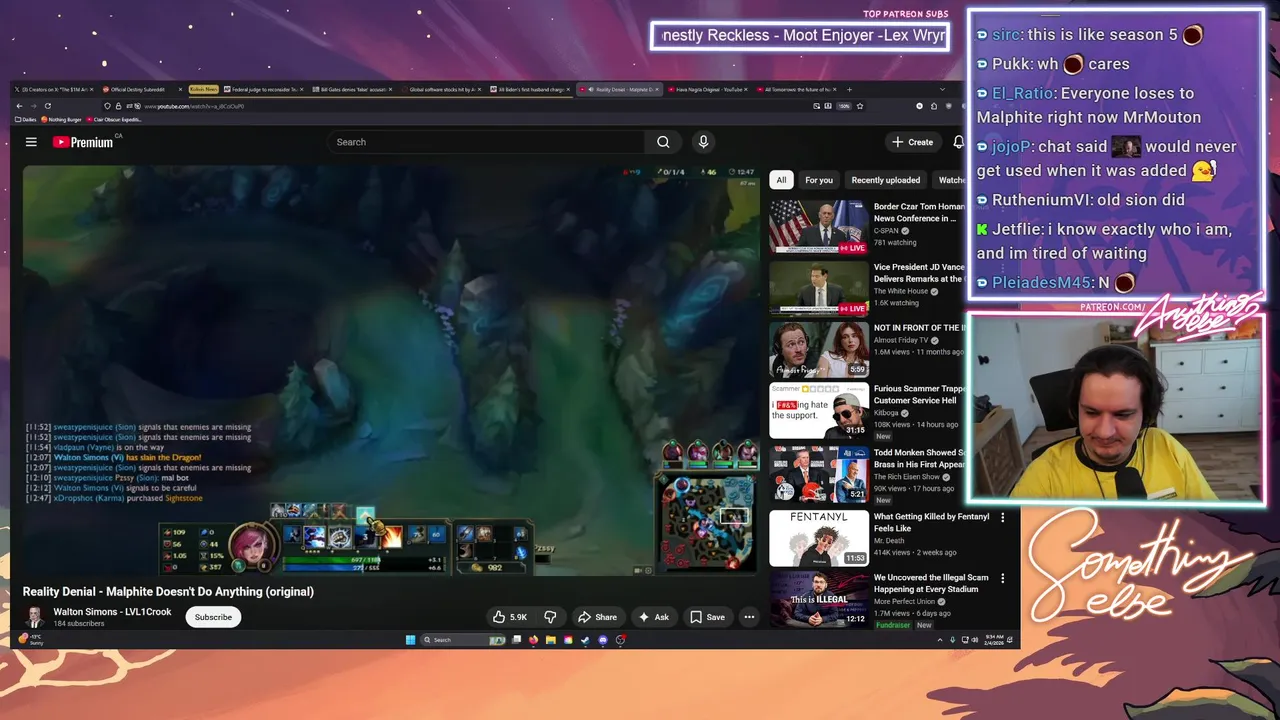Viewport: 1280px width, 720px height.
Task: Click the in-game minimap in video
Action: 705,524
